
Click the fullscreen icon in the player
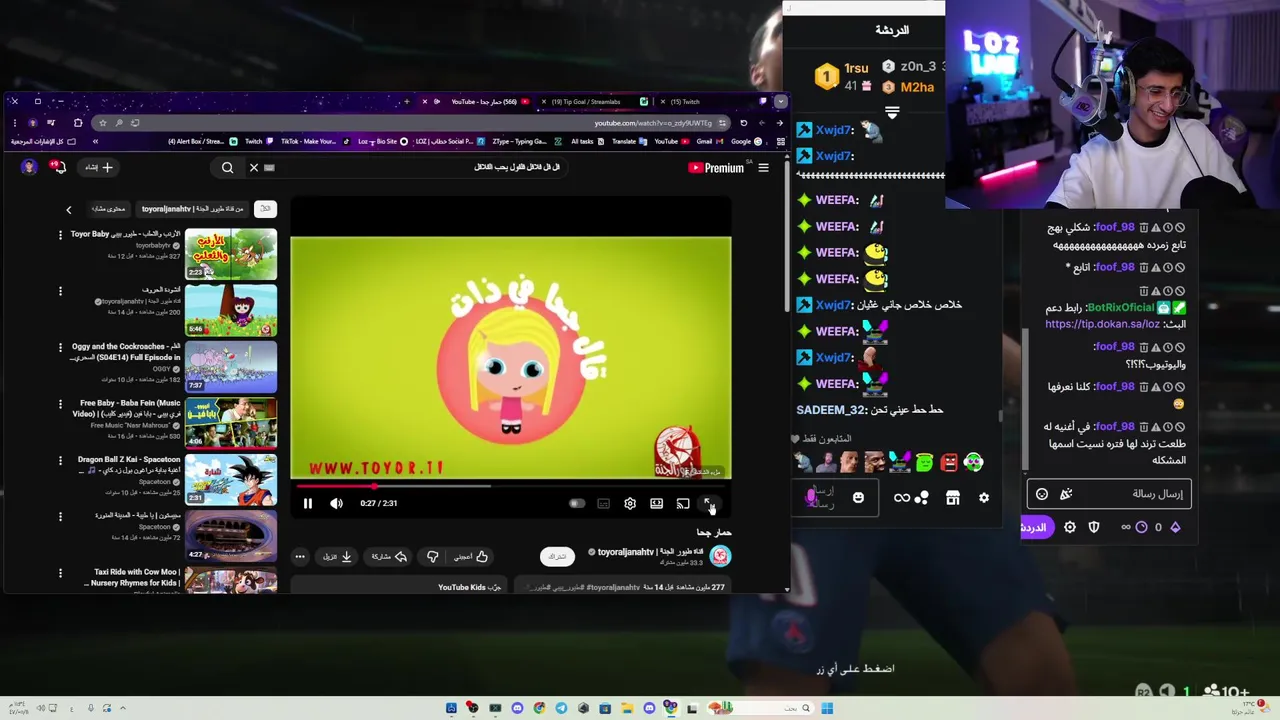pos(708,503)
